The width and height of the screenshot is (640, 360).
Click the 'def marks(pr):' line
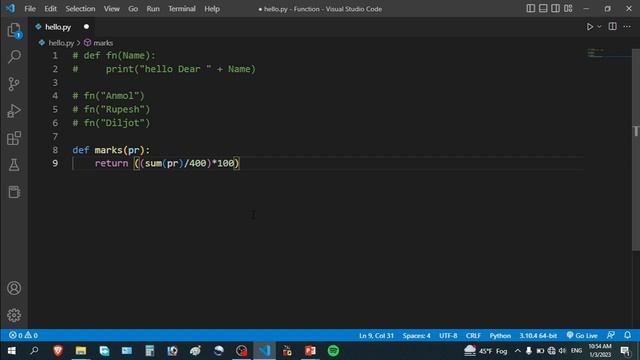[x=111, y=150]
